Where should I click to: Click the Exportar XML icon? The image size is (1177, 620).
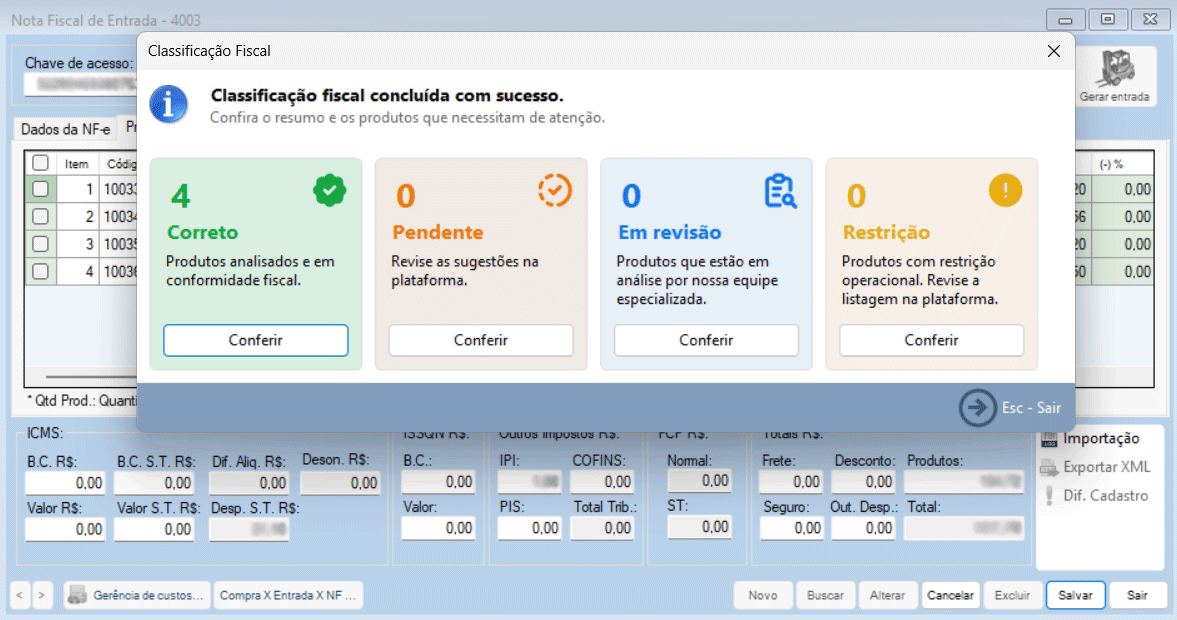[x=1049, y=468]
